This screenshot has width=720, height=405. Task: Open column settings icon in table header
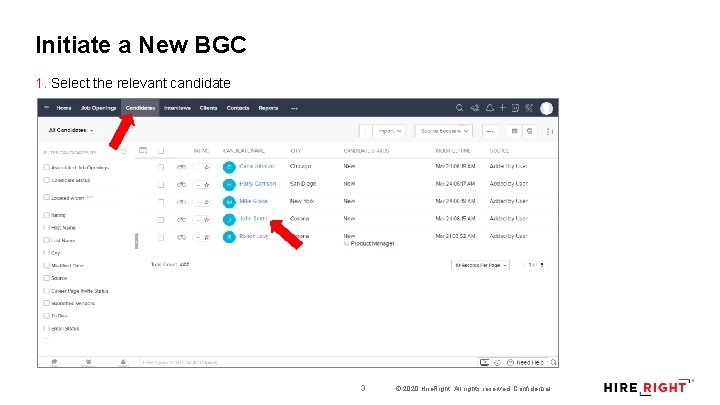pyautogui.click(x=143, y=150)
